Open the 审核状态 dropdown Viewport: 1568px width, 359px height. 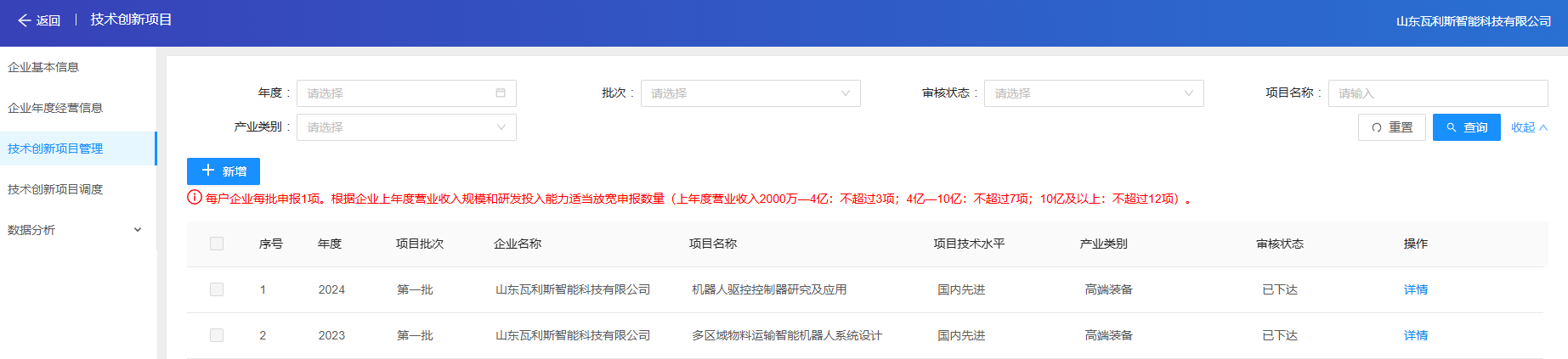[1093, 93]
